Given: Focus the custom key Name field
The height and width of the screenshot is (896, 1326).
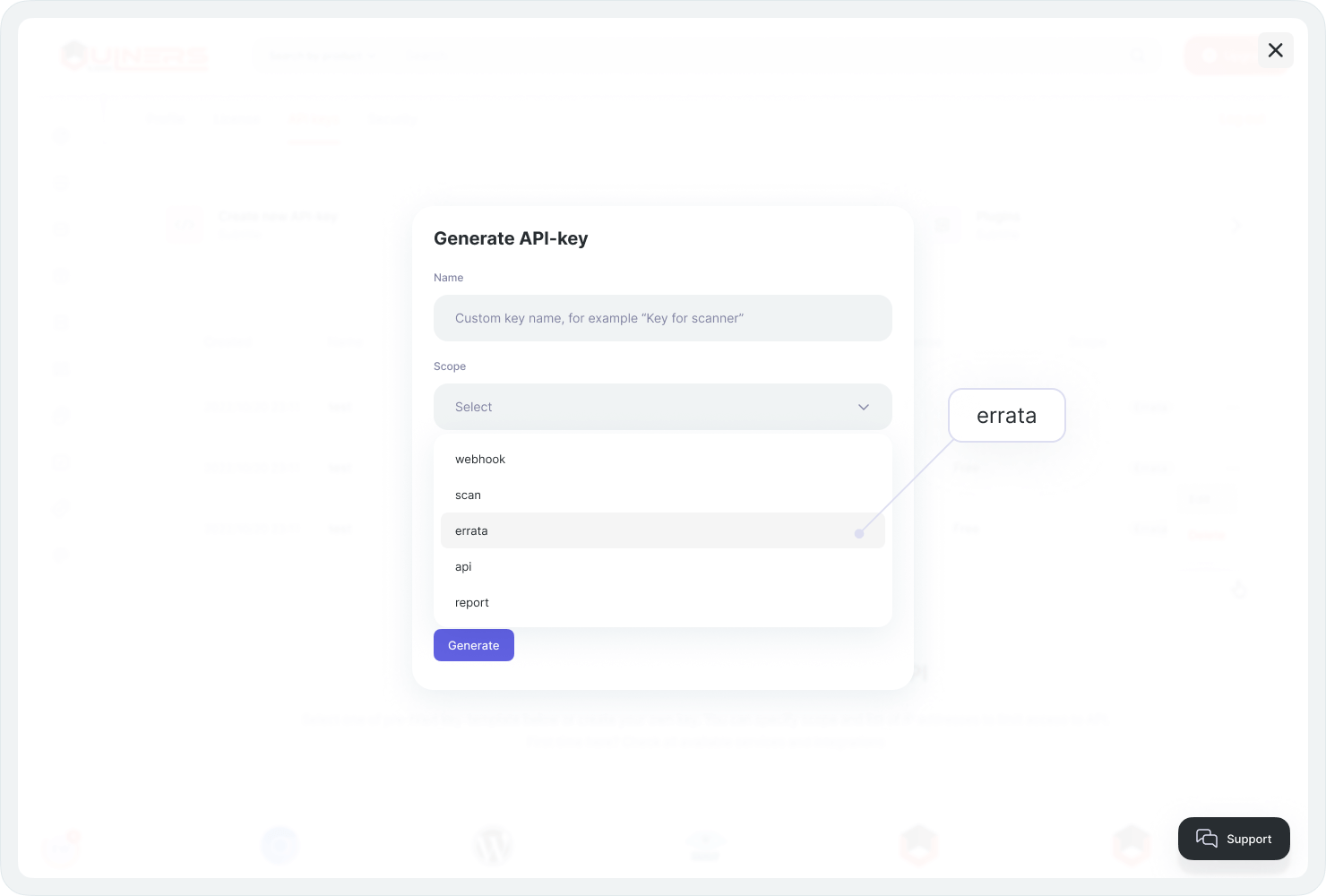Looking at the screenshot, I should coord(662,318).
